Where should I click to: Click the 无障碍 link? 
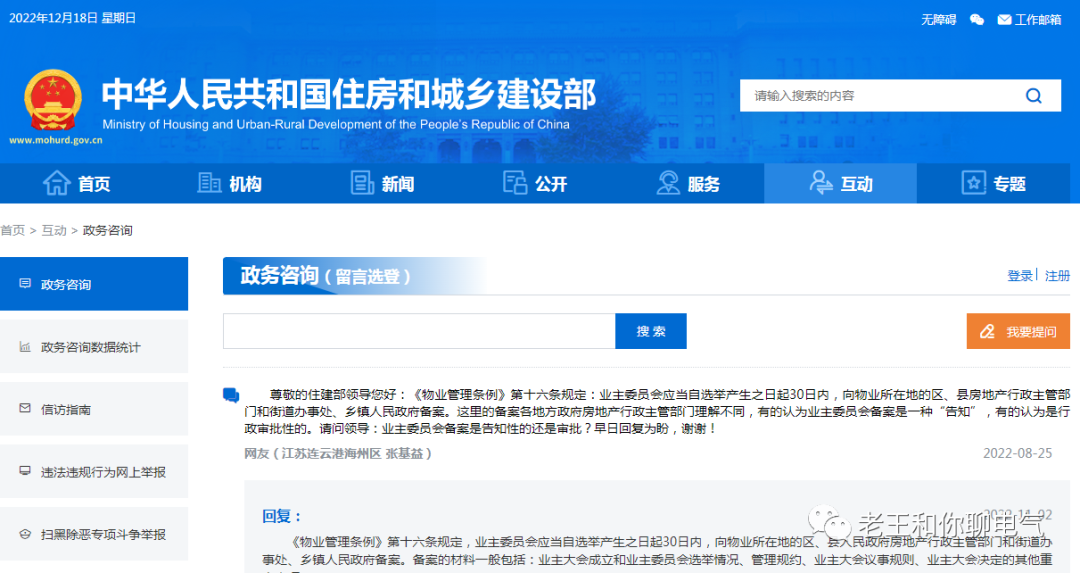click(x=939, y=20)
